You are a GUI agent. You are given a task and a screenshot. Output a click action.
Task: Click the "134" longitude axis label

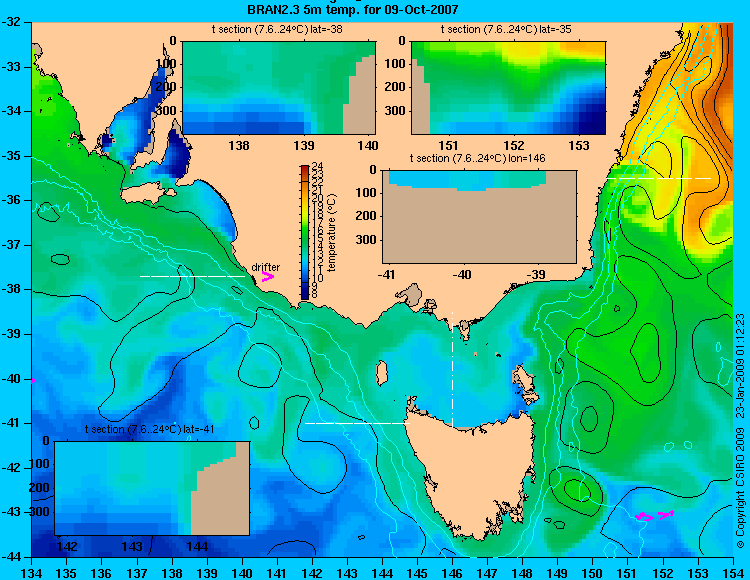click(32, 573)
